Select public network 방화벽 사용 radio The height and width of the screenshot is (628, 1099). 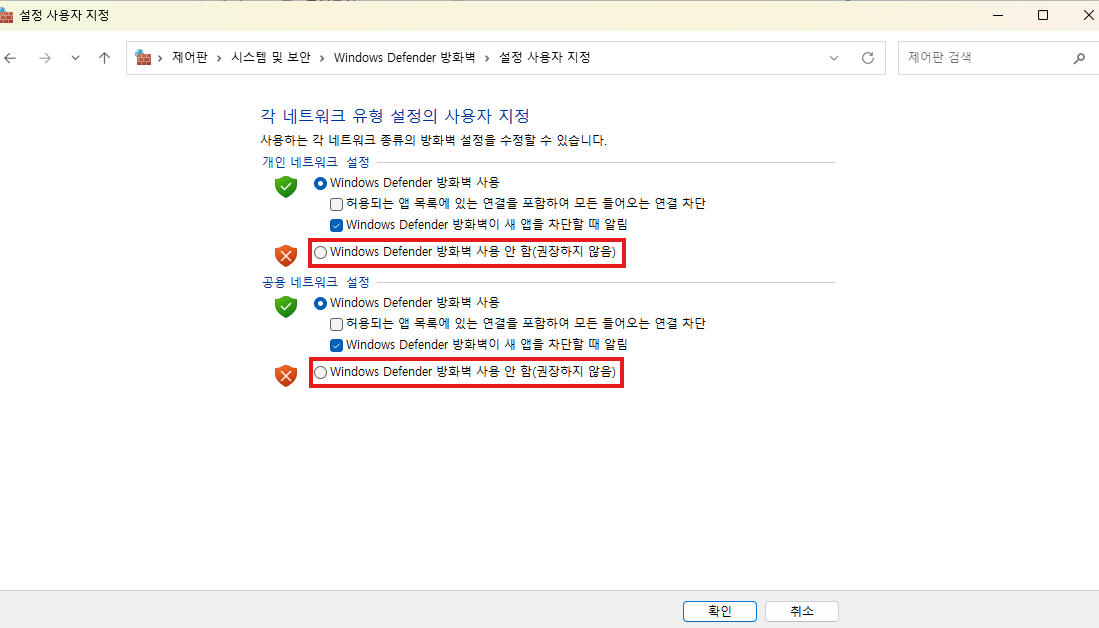(x=320, y=303)
